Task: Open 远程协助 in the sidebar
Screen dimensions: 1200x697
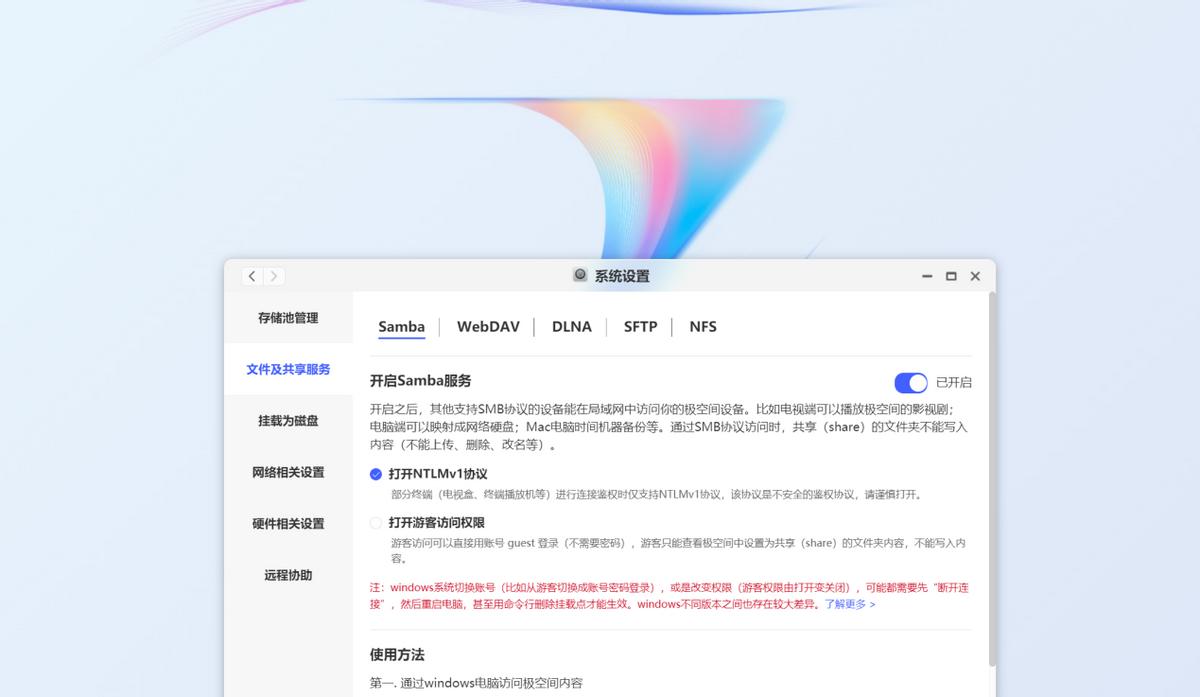Action: click(288, 574)
